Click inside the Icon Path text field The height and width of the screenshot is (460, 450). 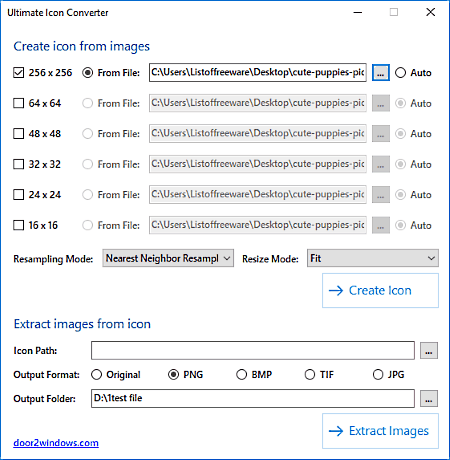(253, 350)
